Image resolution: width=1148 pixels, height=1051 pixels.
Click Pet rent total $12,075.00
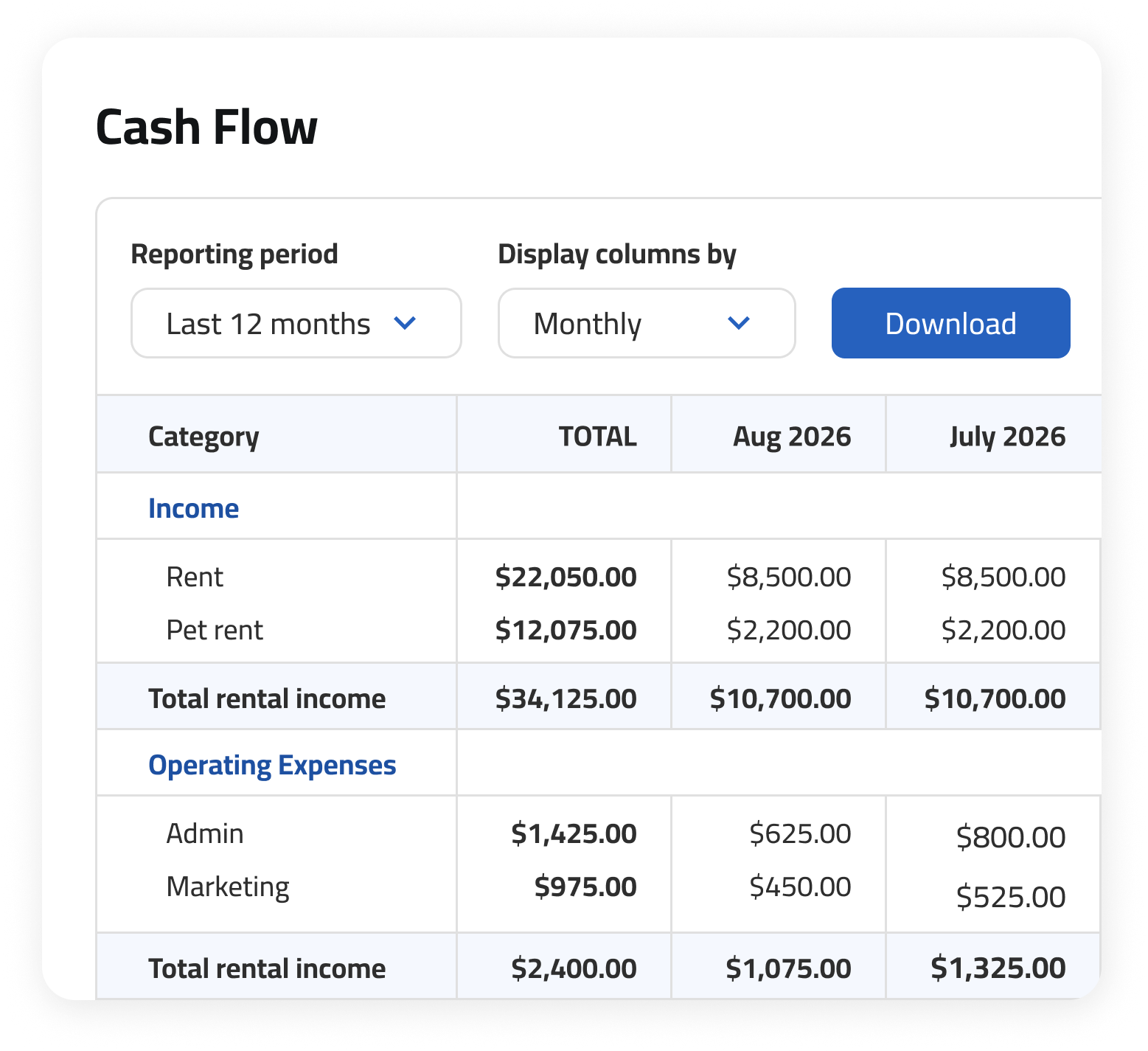click(x=566, y=630)
